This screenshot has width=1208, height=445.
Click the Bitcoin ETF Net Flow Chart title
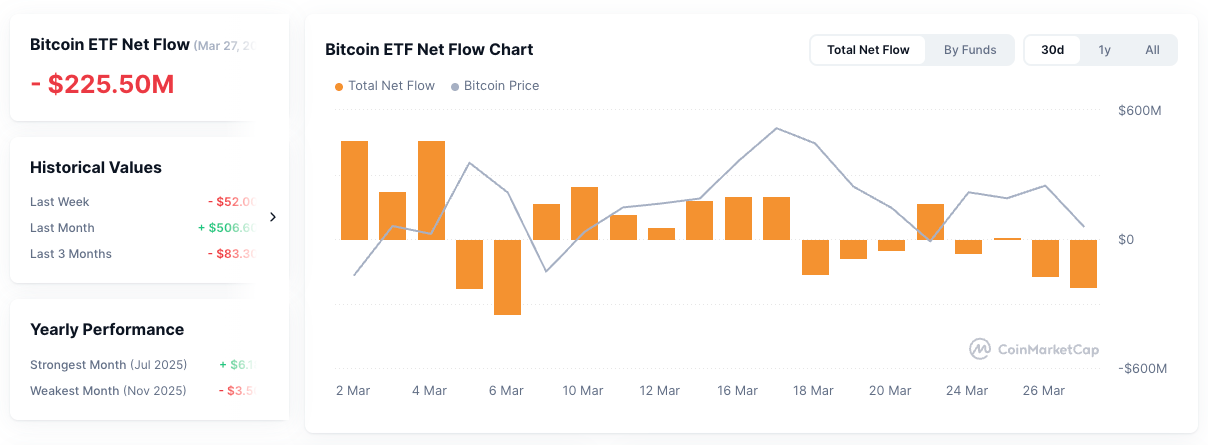[429, 50]
